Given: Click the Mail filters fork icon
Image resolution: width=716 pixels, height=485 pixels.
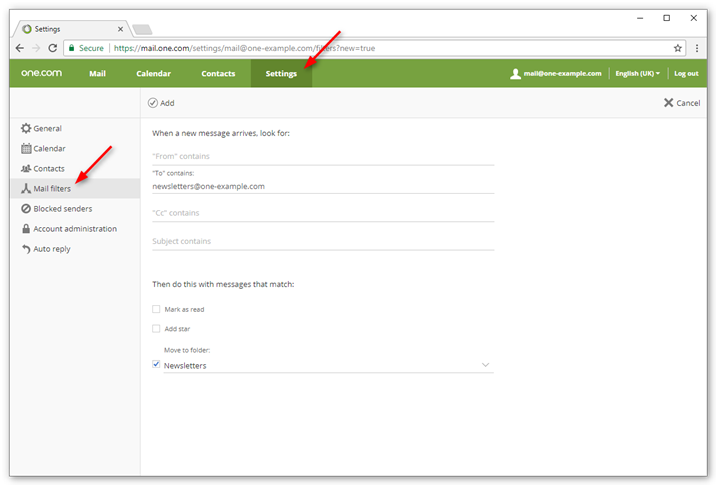Looking at the screenshot, I should point(26,189).
